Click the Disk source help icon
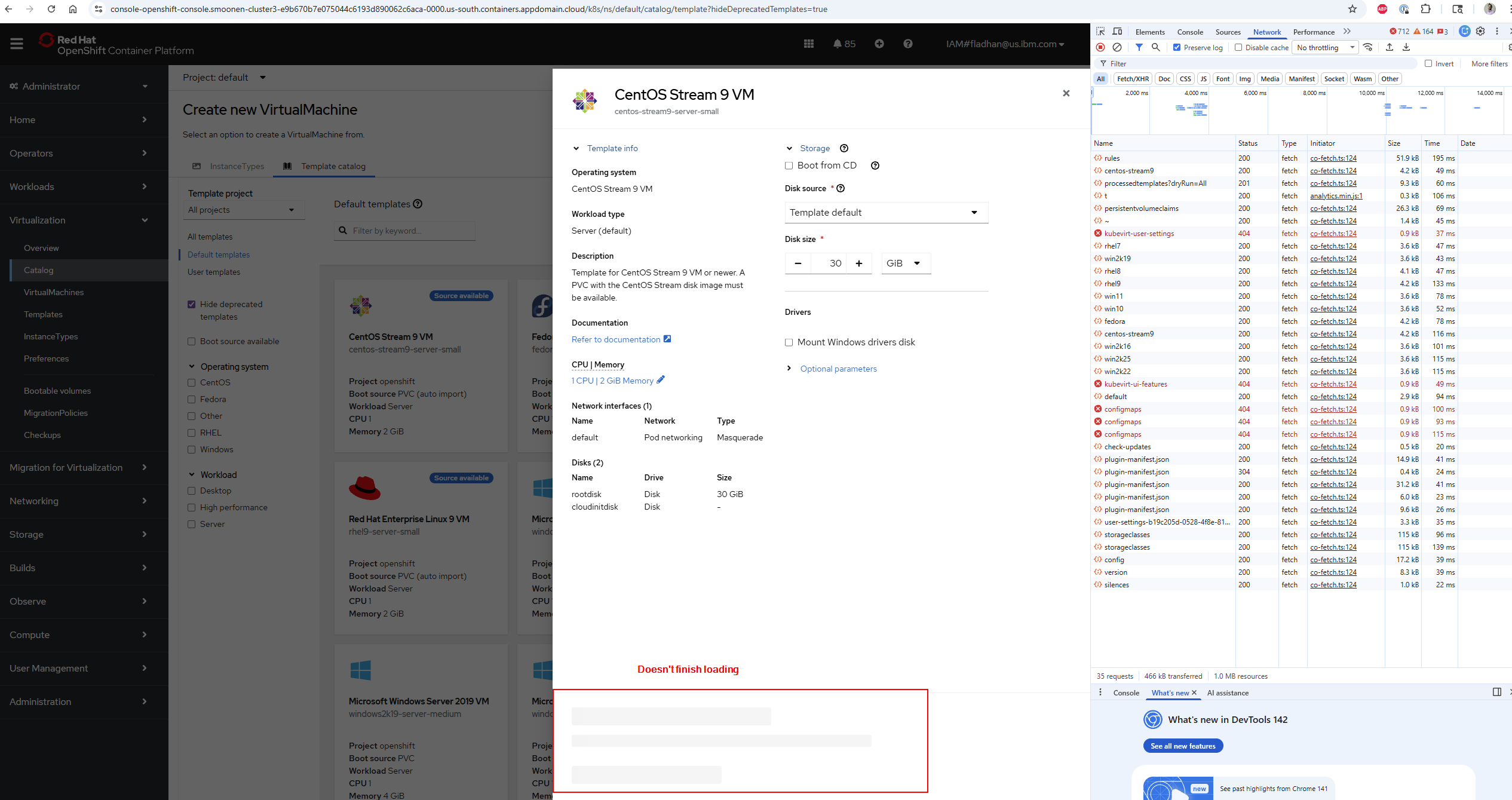 (841, 188)
